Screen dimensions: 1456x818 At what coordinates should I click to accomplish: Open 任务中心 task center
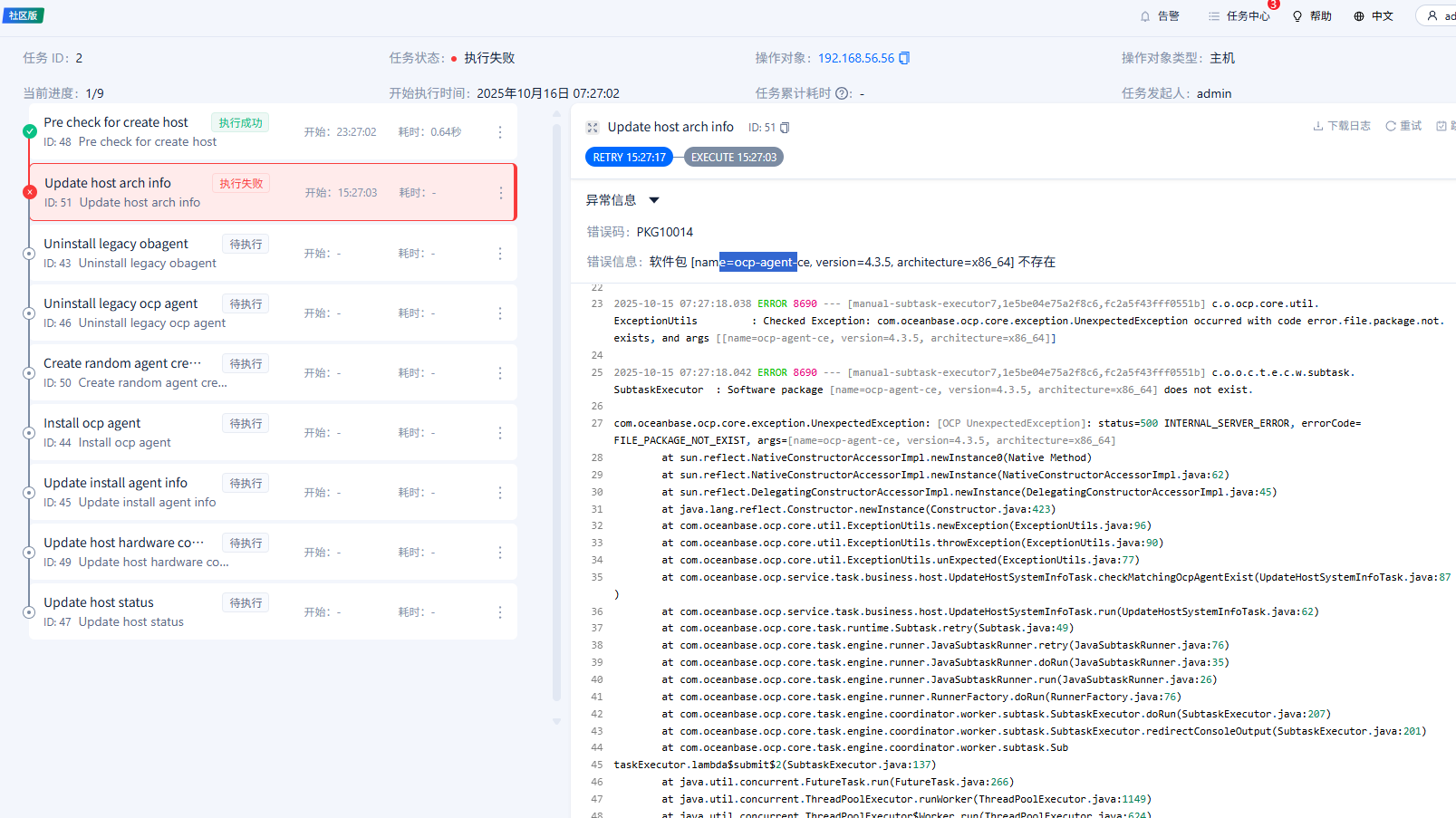1239,16
